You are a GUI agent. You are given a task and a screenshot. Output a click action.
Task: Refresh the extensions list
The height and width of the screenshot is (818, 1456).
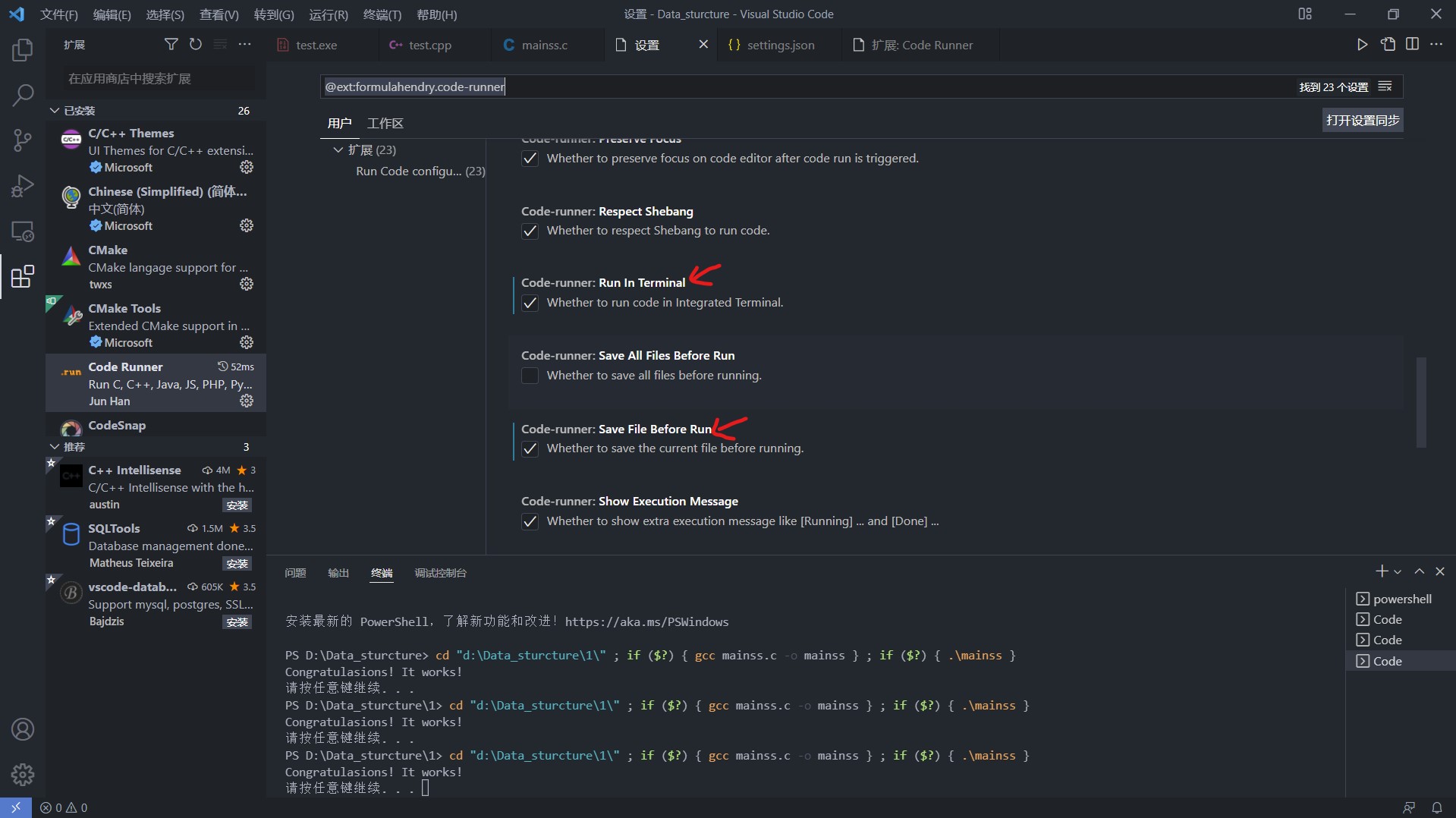click(196, 45)
